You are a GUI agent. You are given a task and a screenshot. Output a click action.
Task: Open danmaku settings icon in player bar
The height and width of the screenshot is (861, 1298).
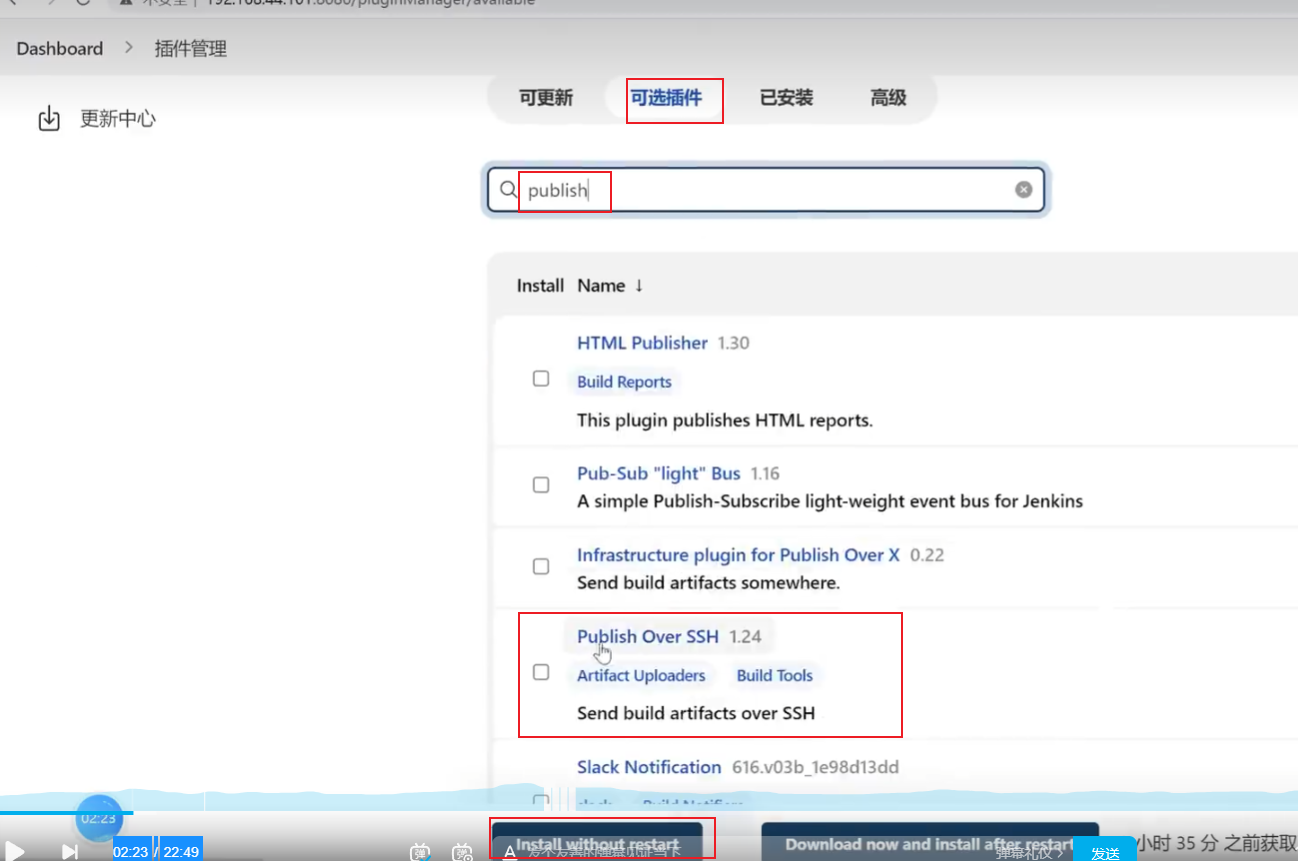click(x=462, y=853)
